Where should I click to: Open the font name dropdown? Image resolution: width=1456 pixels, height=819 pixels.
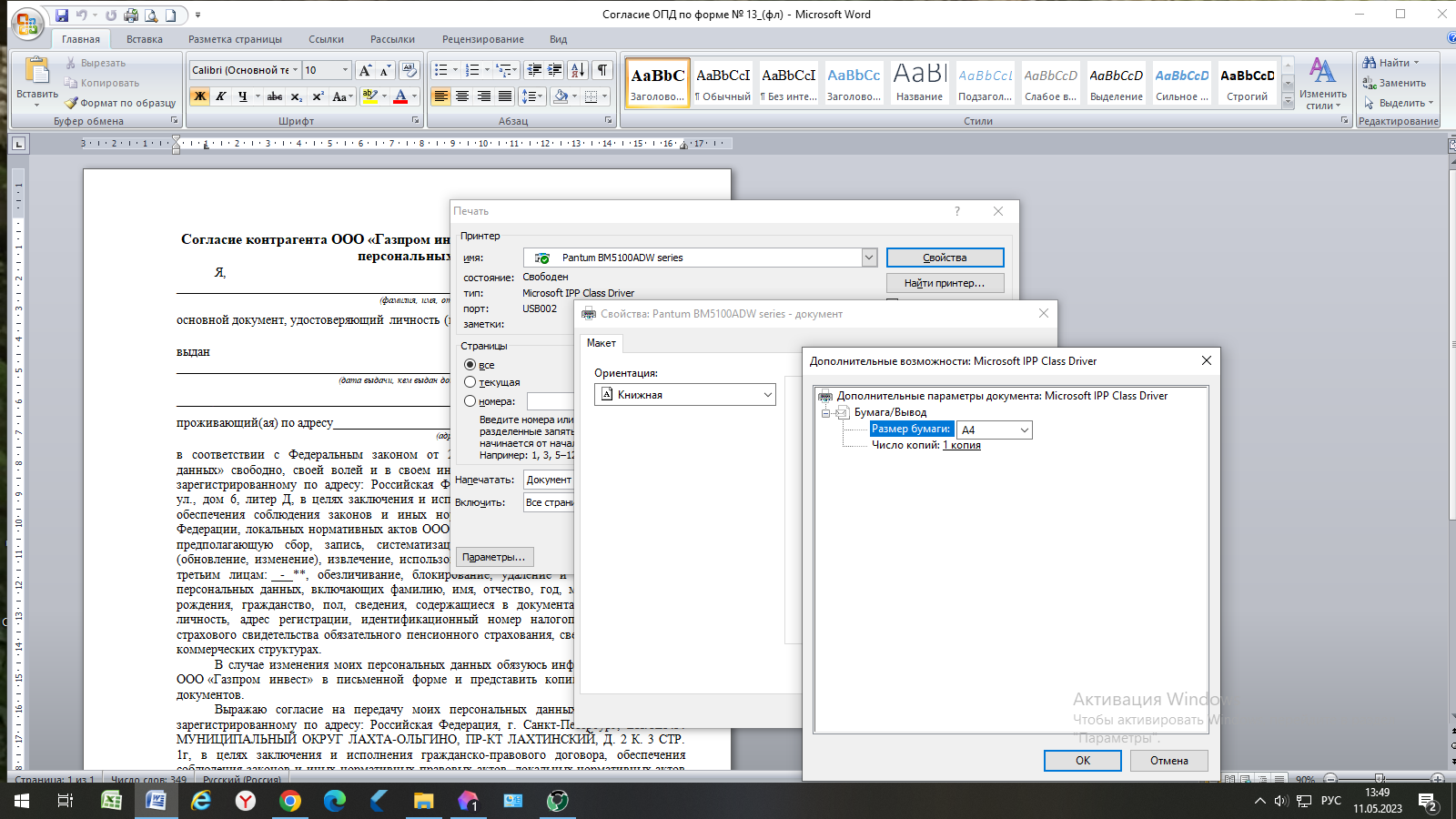[x=295, y=70]
